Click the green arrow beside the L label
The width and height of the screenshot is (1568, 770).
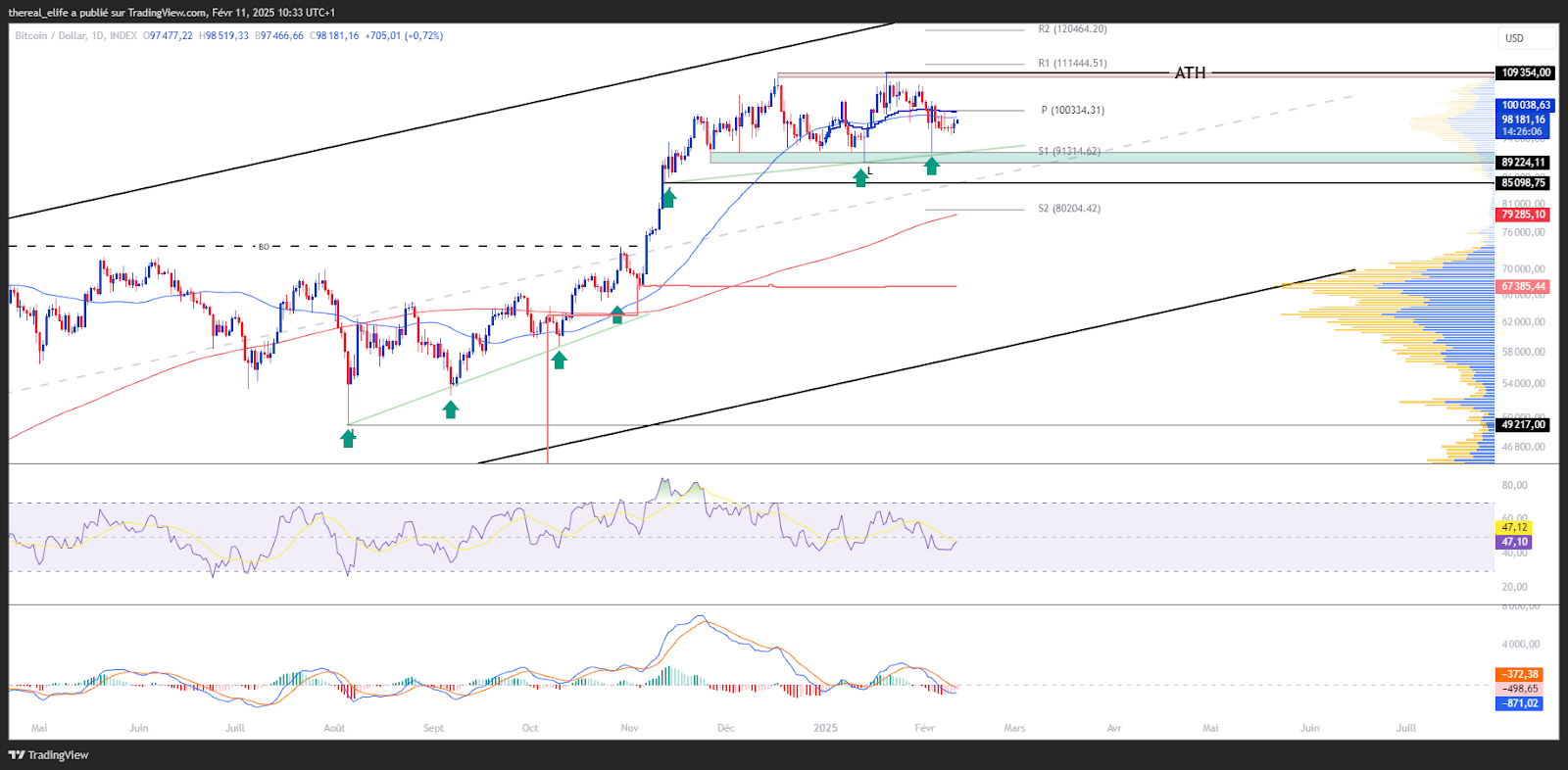pyautogui.click(x=860, y=177)
